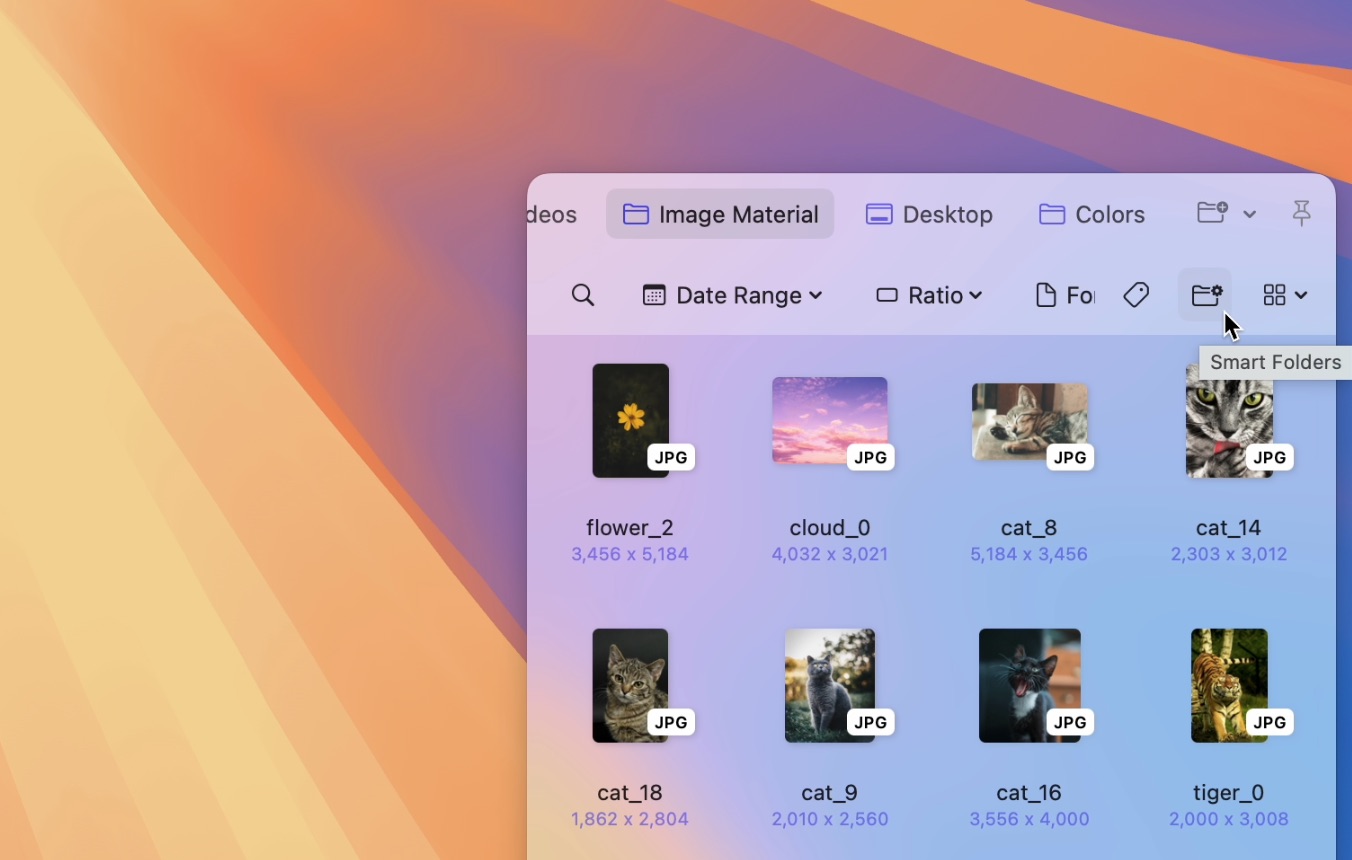Viewport: 1352px width, 860px height.
Task: Click the pin icon in the top bar
Action: coord(1301,213)
